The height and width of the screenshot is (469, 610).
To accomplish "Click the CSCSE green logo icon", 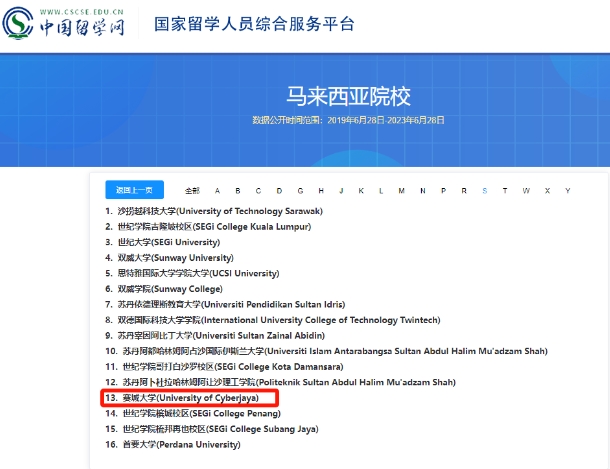I will 18,23.
